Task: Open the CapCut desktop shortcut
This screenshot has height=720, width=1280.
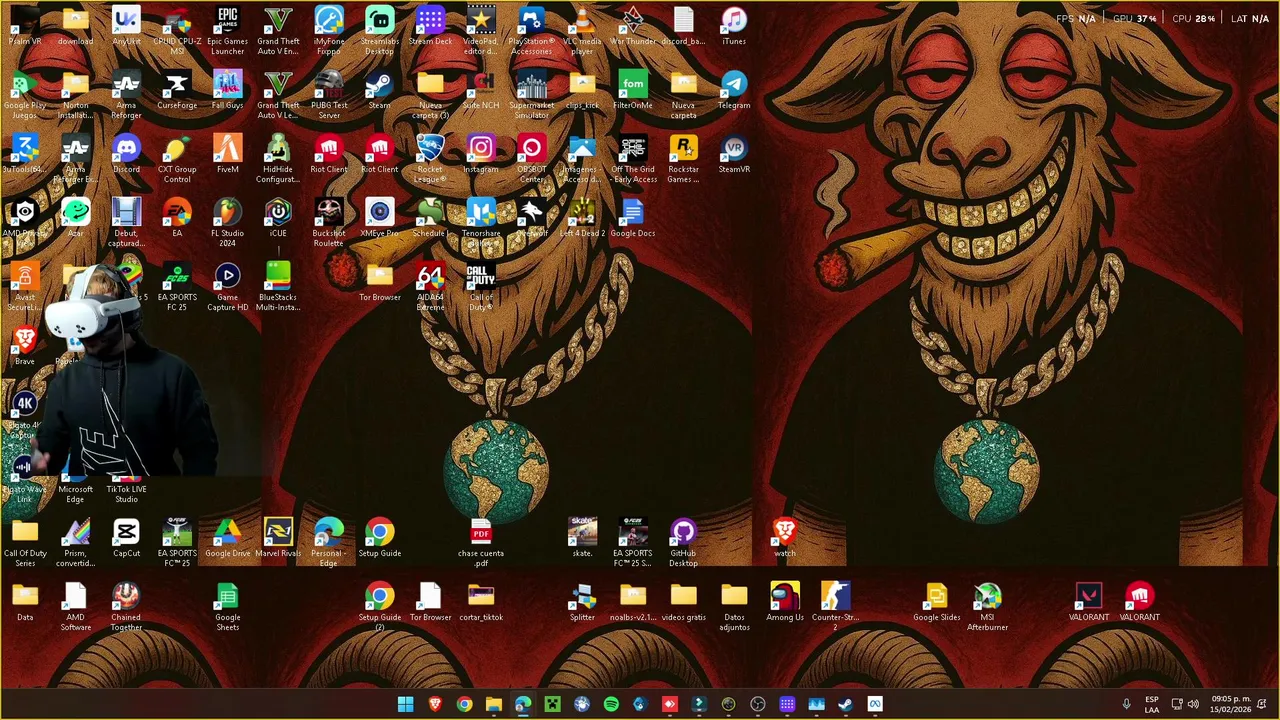Action: (x=126, y=539)
